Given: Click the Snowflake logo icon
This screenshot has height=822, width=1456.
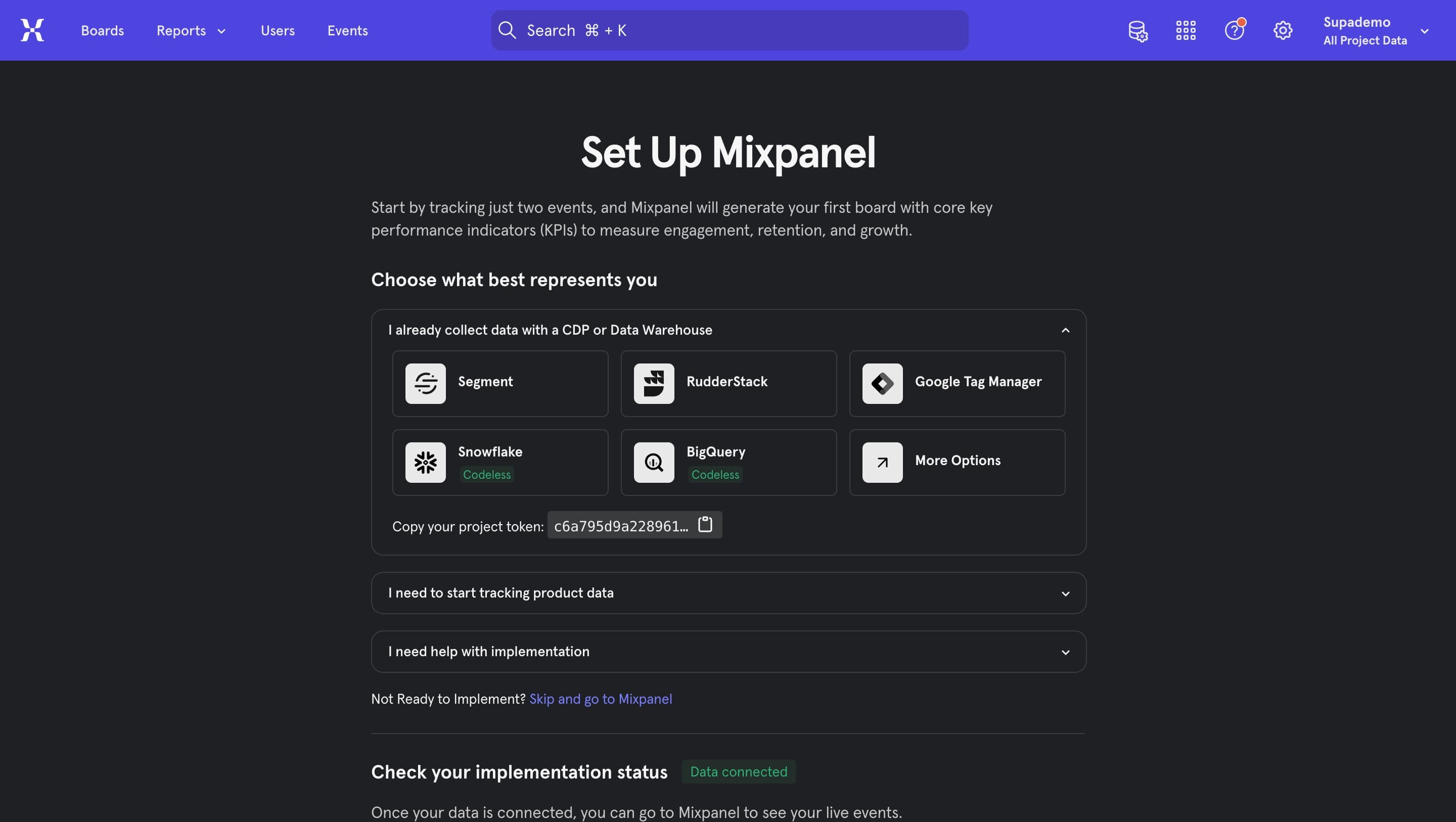Looking at the screenshot, I should point(425,463).
